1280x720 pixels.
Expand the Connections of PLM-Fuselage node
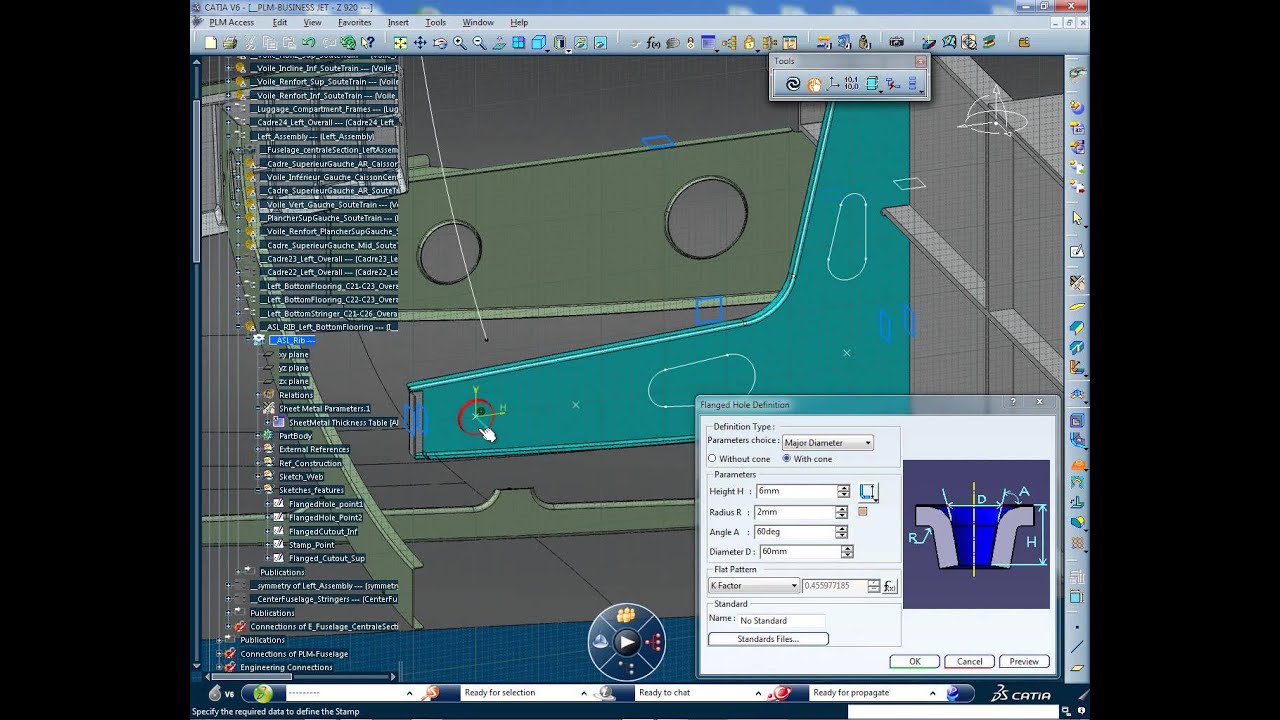click(219, 654)
